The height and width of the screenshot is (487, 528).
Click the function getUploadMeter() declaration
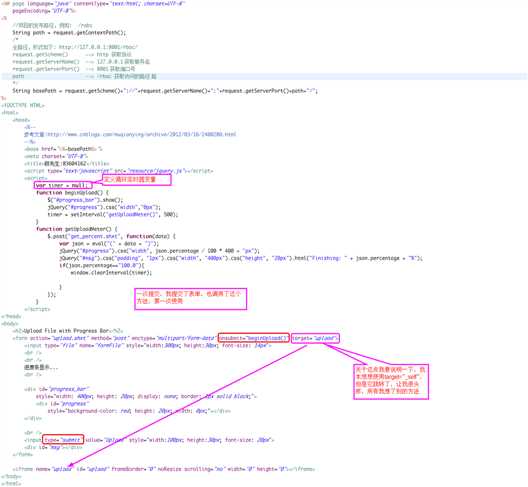76,229
